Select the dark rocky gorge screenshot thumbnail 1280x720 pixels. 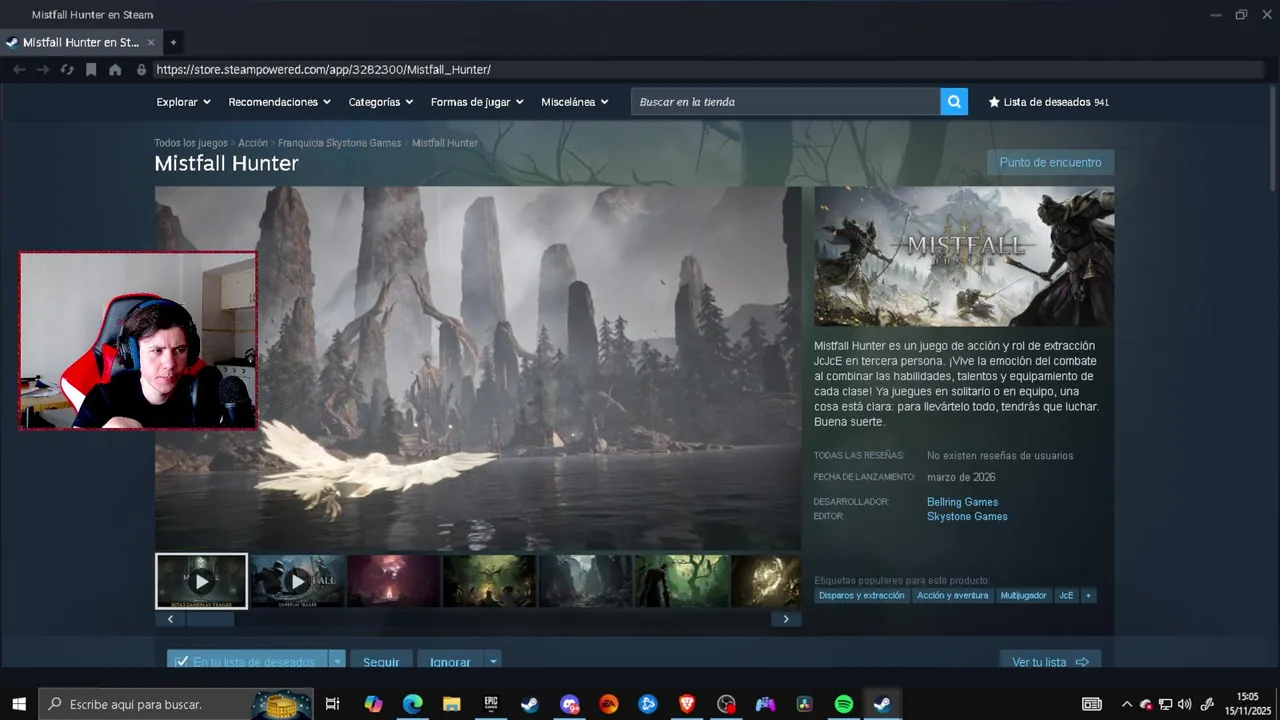[x=586, y=581]
